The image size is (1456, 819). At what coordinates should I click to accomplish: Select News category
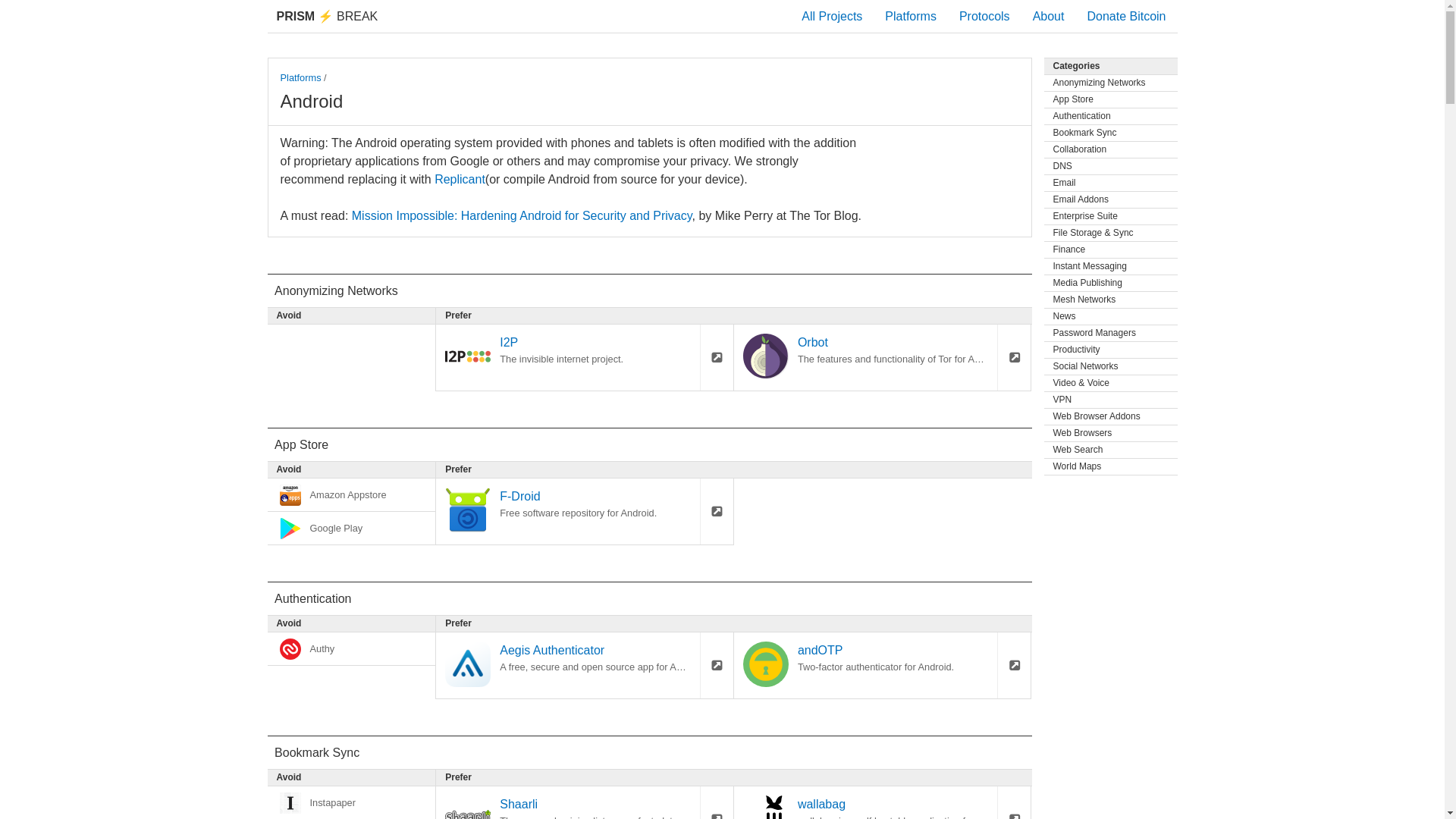coord(1110,316)
